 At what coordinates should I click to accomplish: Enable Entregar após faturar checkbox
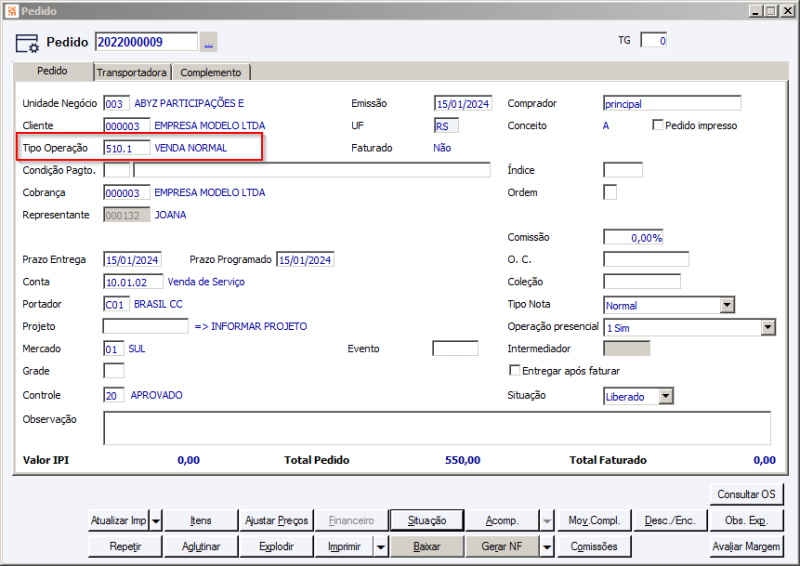(x=515, y=371)
